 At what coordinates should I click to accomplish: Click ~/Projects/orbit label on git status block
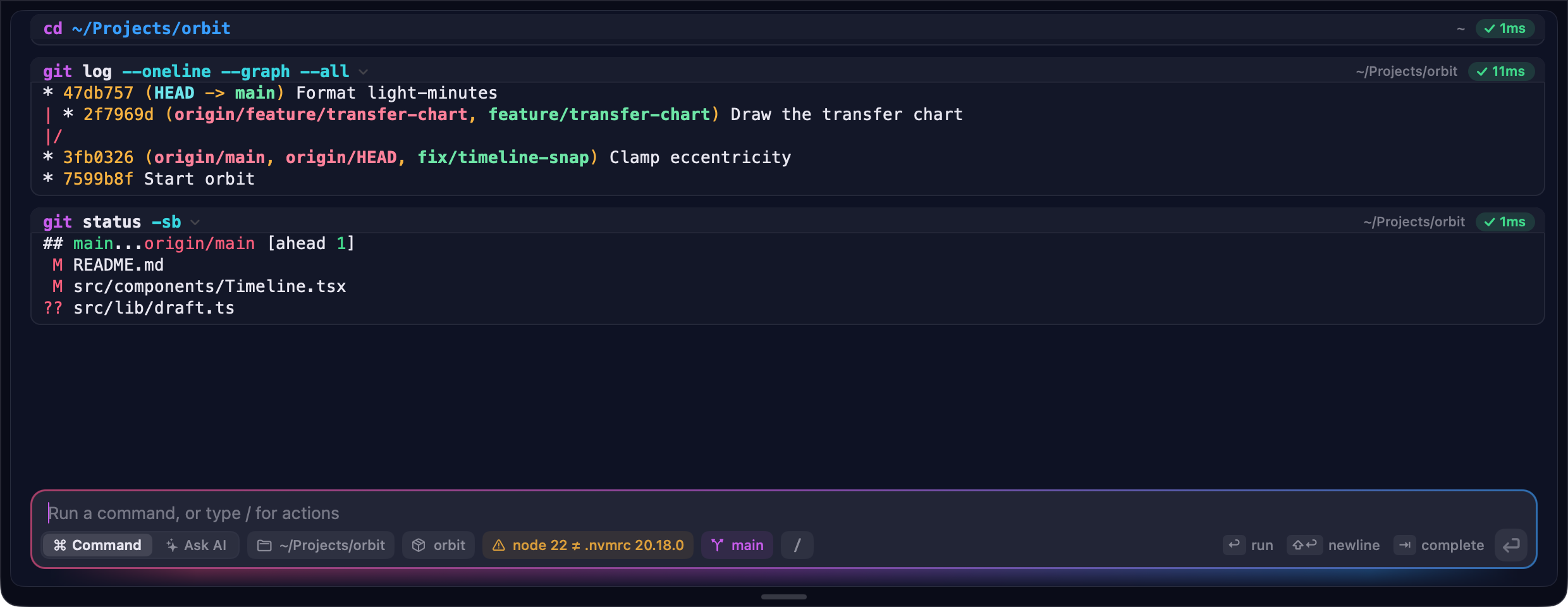[x=1414, y=222]
